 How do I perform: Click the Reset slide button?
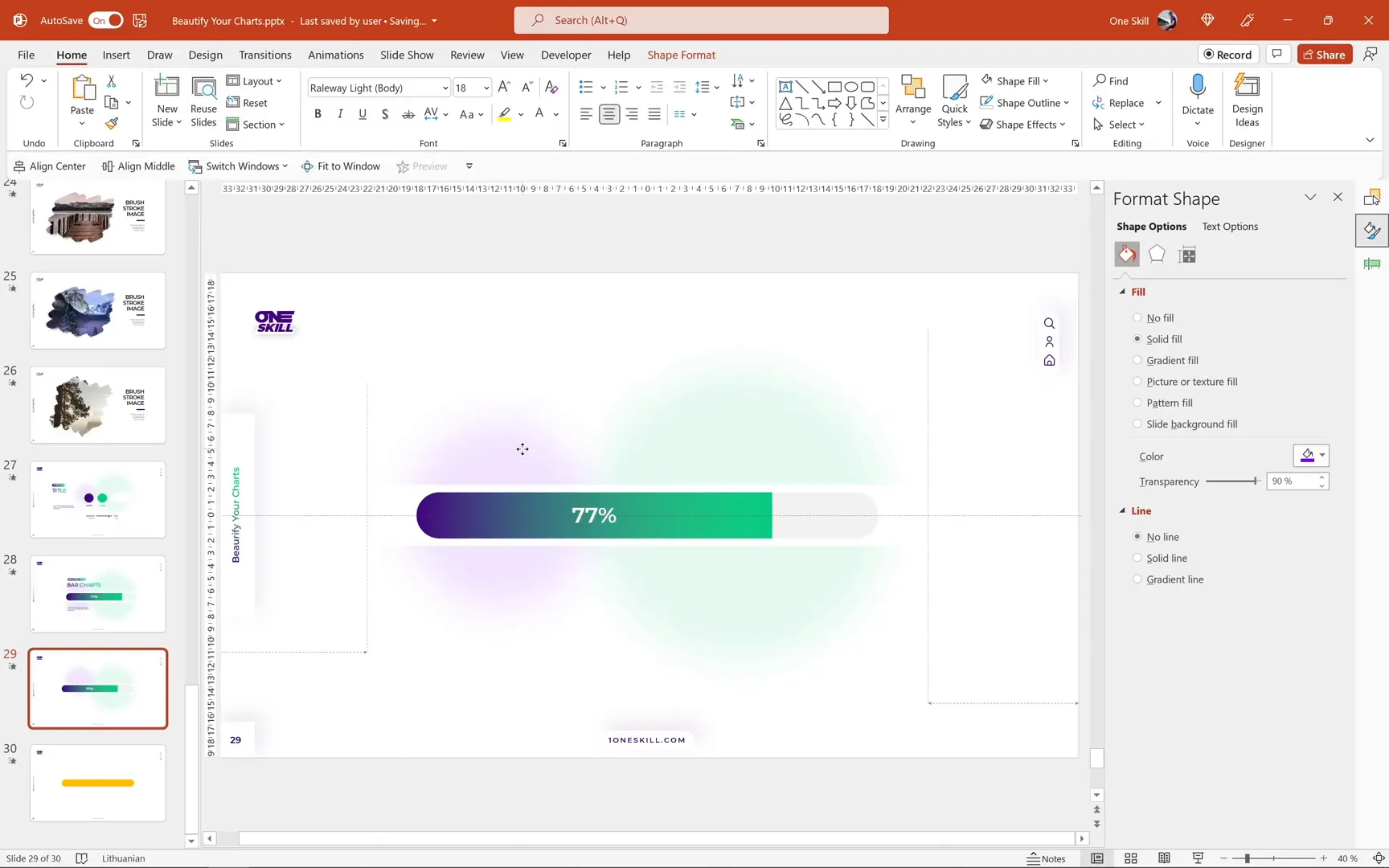tap(247, 103)
